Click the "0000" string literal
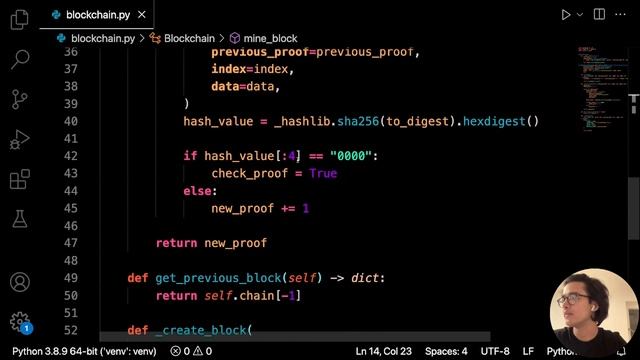 point(351,156)
